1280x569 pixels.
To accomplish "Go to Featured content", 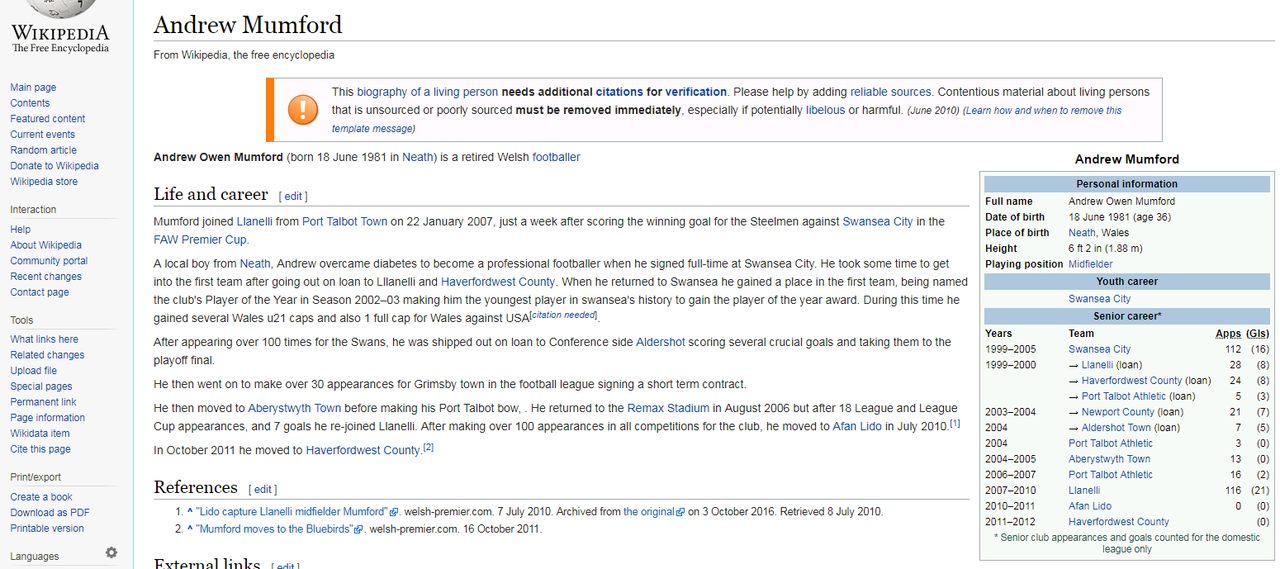I will coord(48,119).
